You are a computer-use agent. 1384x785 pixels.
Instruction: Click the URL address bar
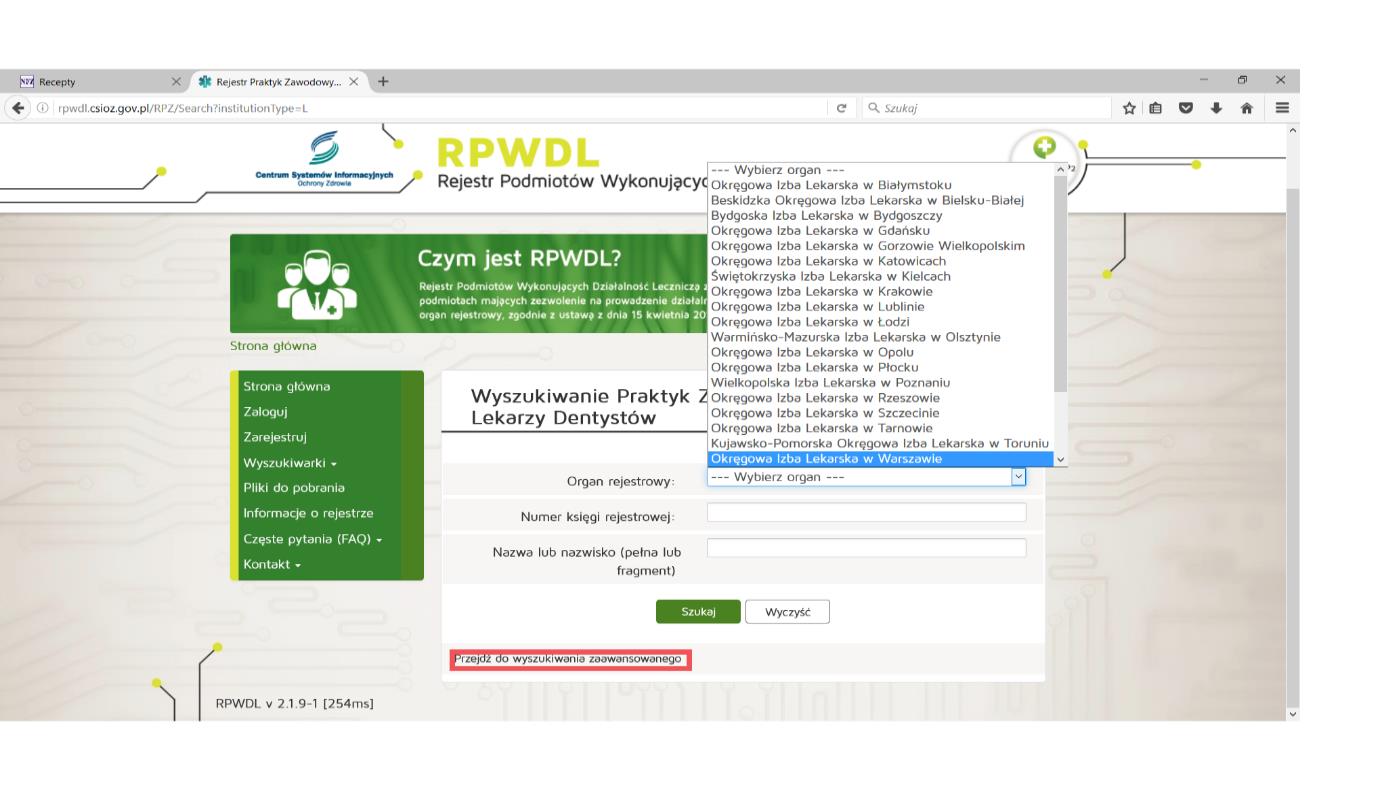pyautogui.click(x=430, y=108)
